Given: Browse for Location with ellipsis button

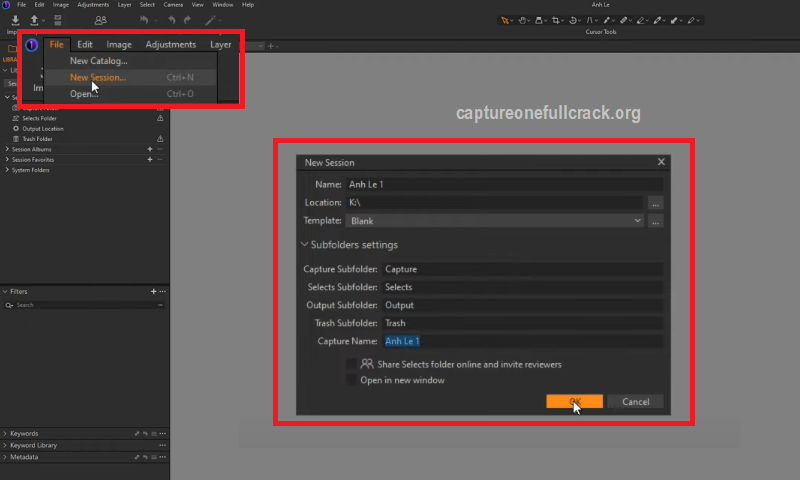Looking at the screenshot, I should click(x=656, y=203).
